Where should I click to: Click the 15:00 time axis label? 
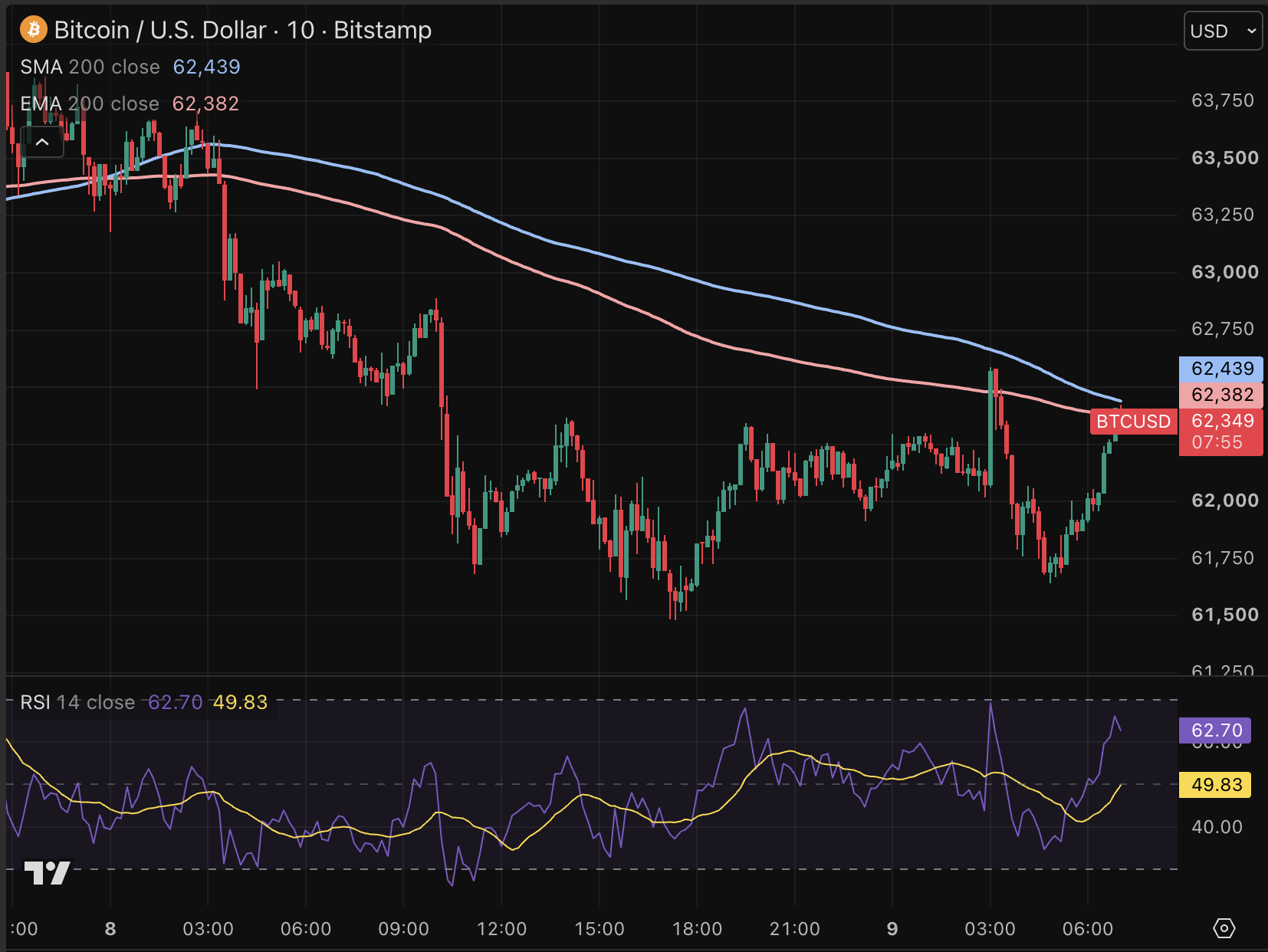600,929
